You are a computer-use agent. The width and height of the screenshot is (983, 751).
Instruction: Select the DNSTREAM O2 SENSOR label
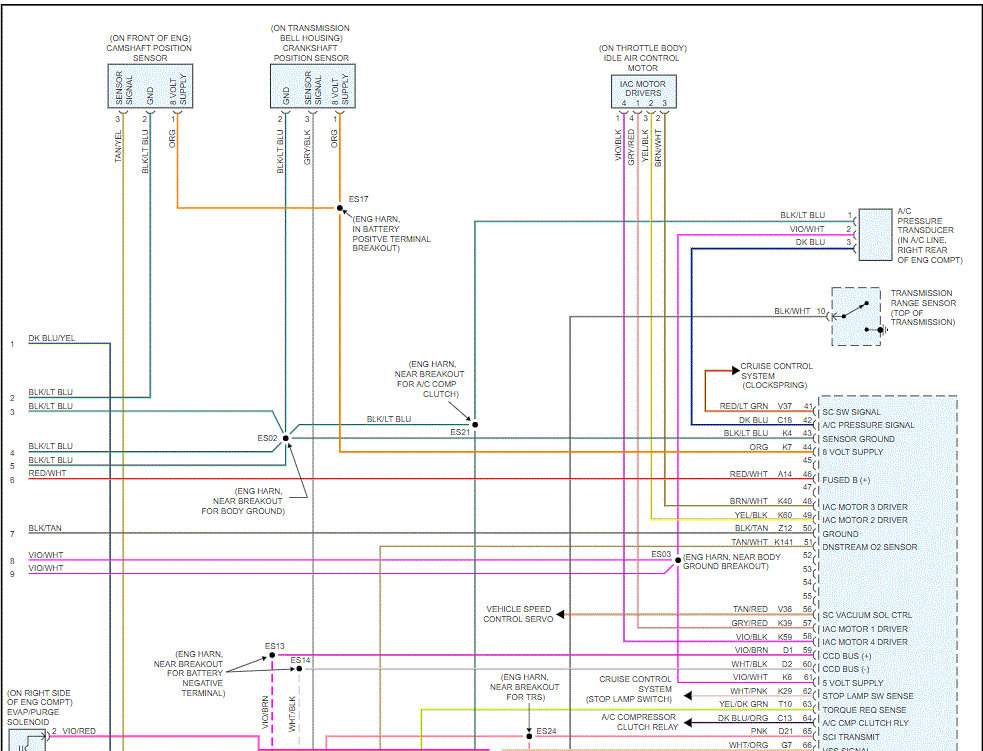coord(870,547)
